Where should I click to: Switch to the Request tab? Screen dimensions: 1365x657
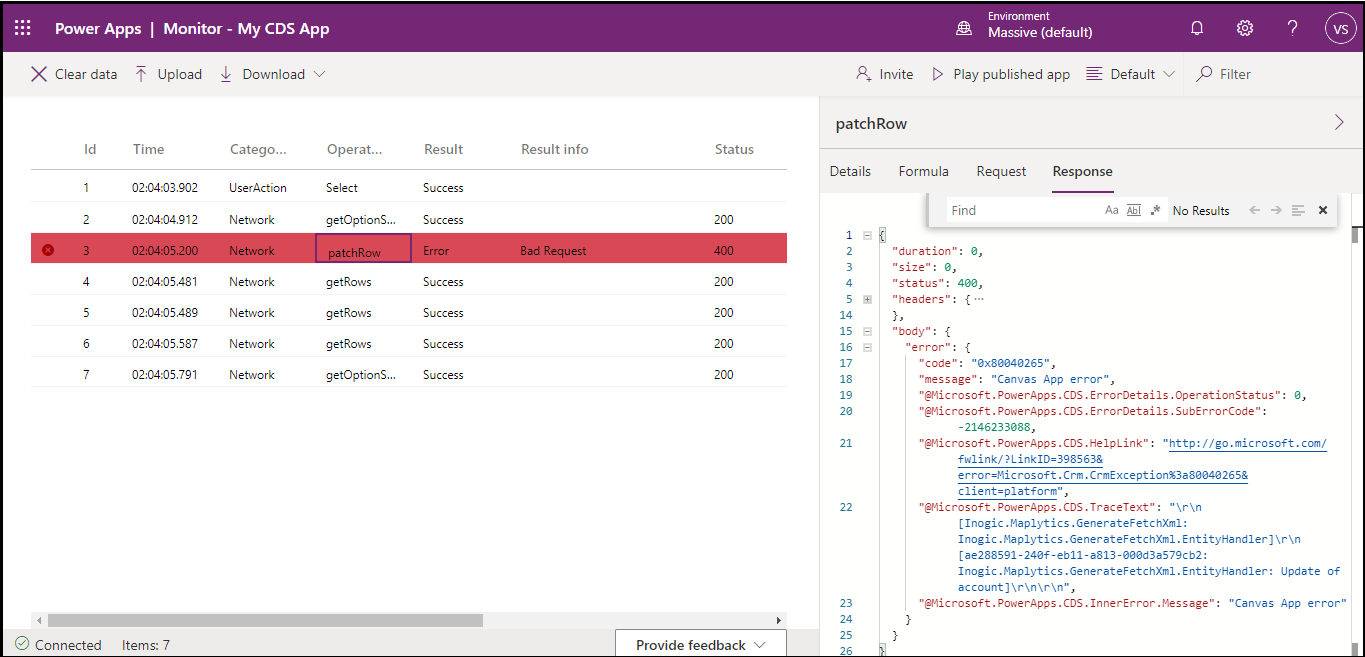[1001, 171]
